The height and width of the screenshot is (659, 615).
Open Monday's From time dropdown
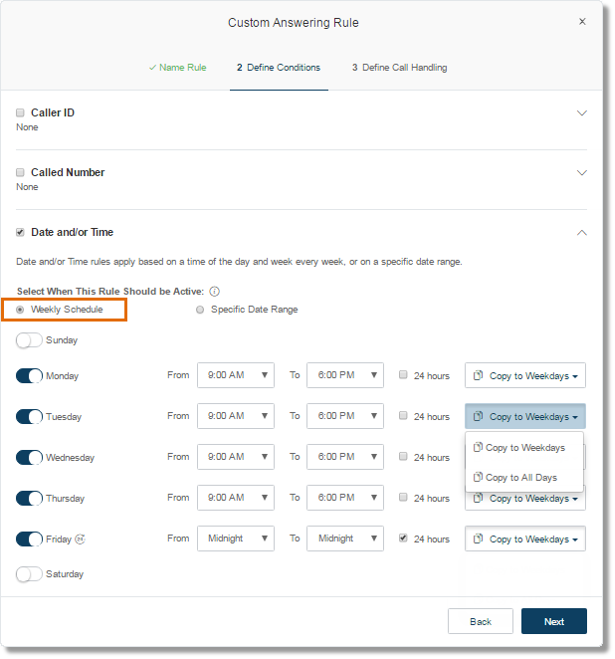(236, 375)
